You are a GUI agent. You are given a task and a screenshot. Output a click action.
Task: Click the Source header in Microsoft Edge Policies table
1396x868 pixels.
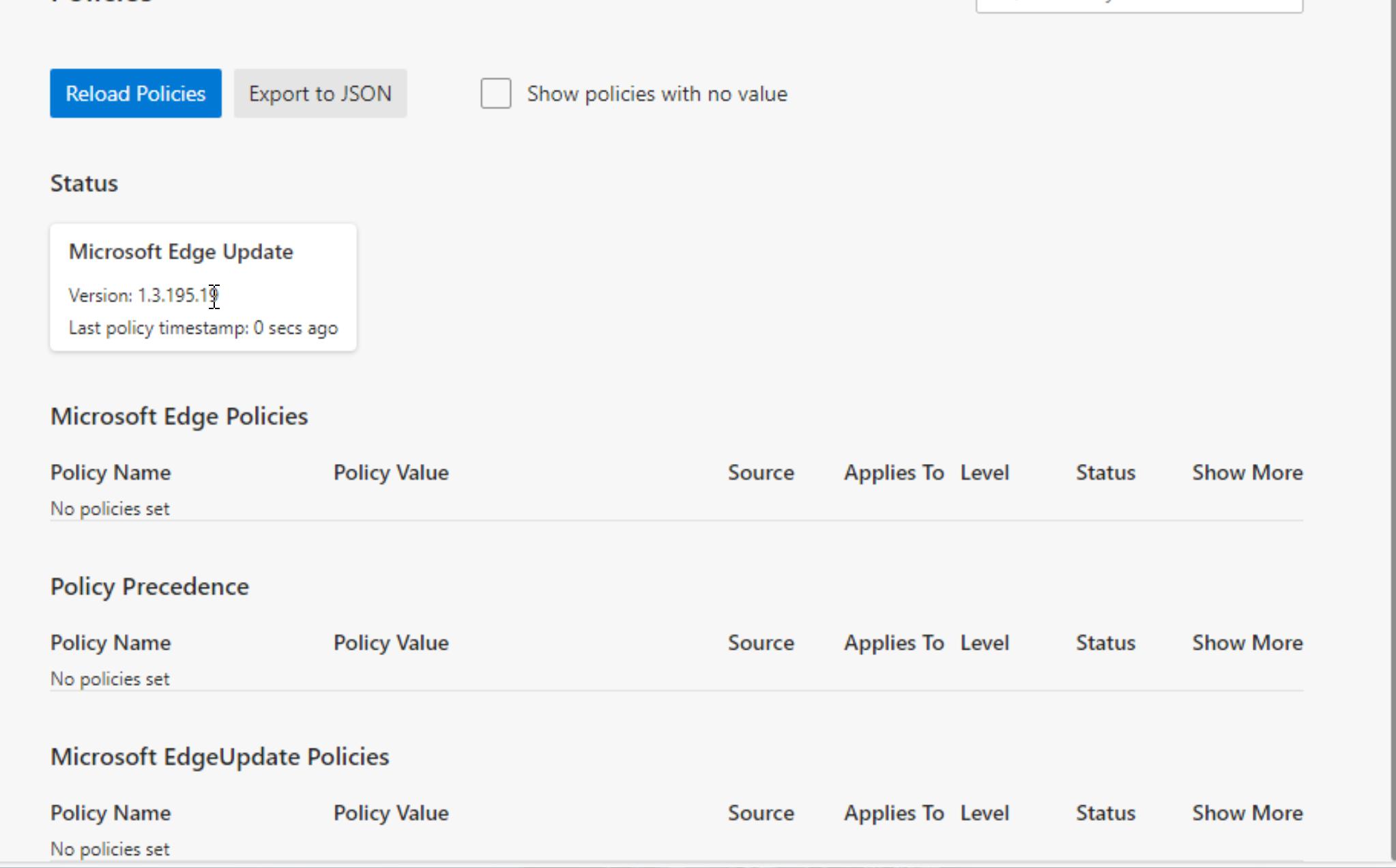pyautogui.click(x=761, y=472)
